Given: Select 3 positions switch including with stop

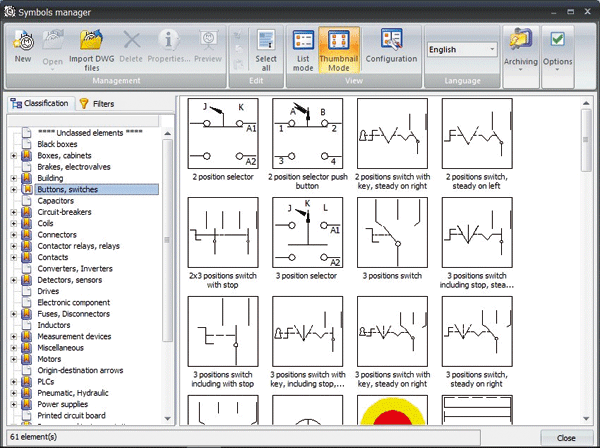Looking at the screenshot, I should tap(223, 331).
